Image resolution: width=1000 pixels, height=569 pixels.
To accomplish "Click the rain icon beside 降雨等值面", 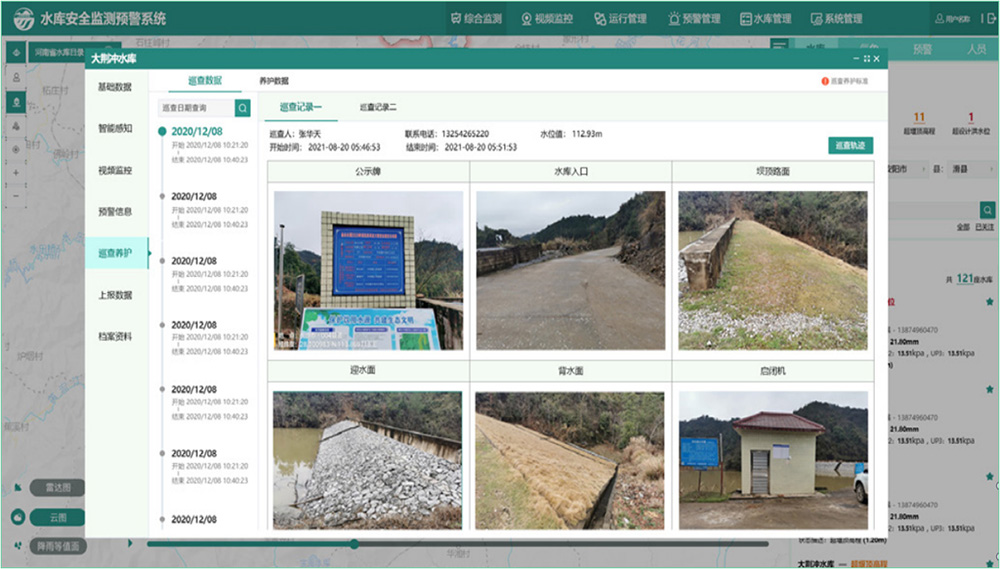I will pos(17,546).
